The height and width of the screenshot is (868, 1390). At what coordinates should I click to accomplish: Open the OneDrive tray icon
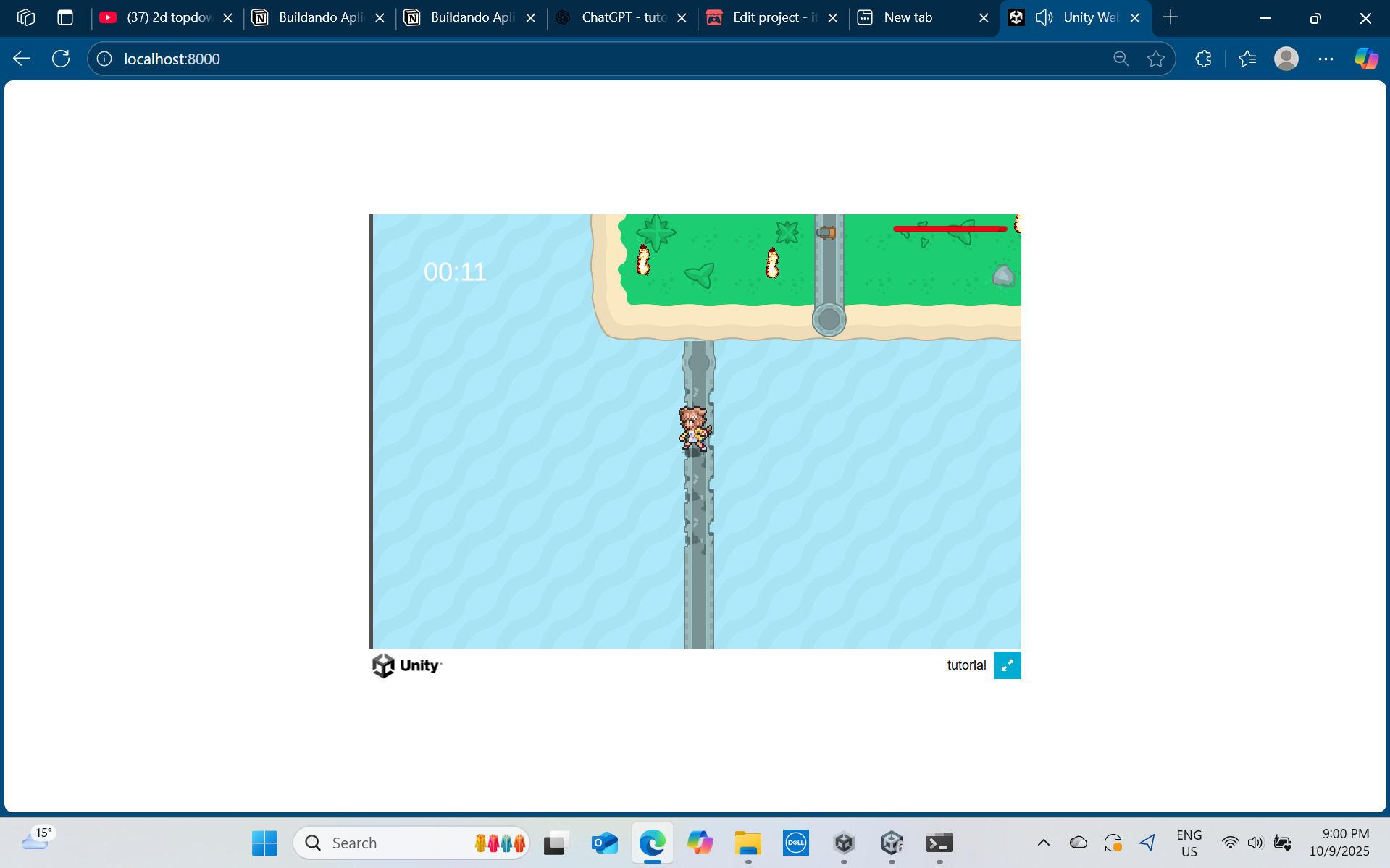point(1079,843)
